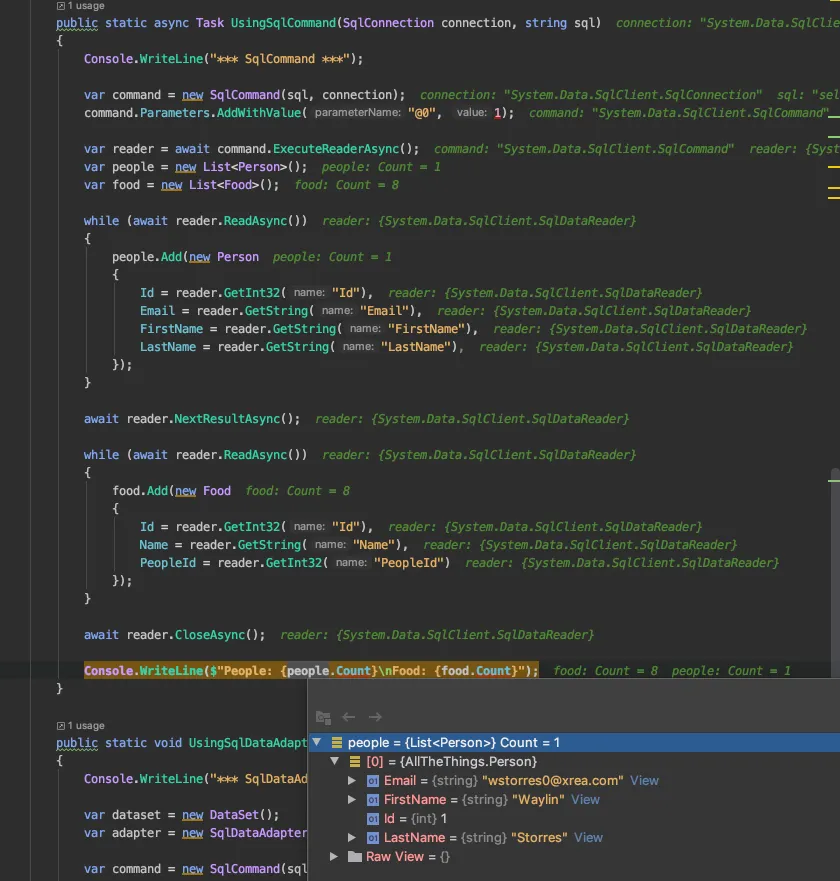Click the SqlConnection parameter type

tap(388, 23)
